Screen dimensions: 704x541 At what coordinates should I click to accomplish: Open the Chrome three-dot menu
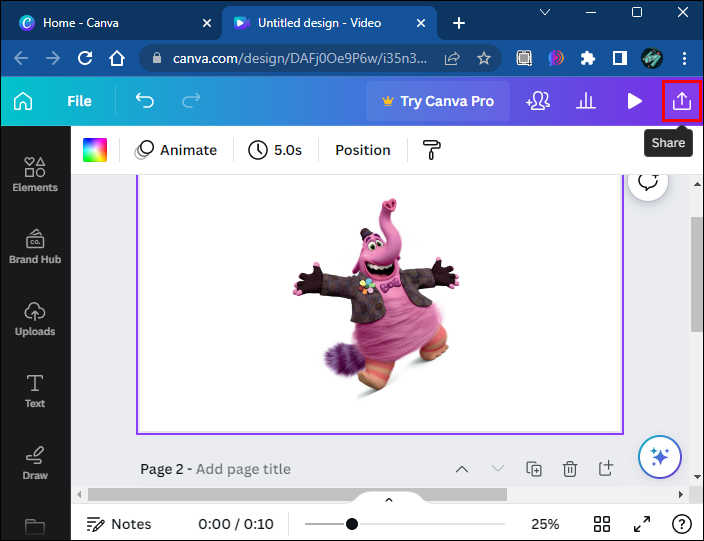click(684, 58)
